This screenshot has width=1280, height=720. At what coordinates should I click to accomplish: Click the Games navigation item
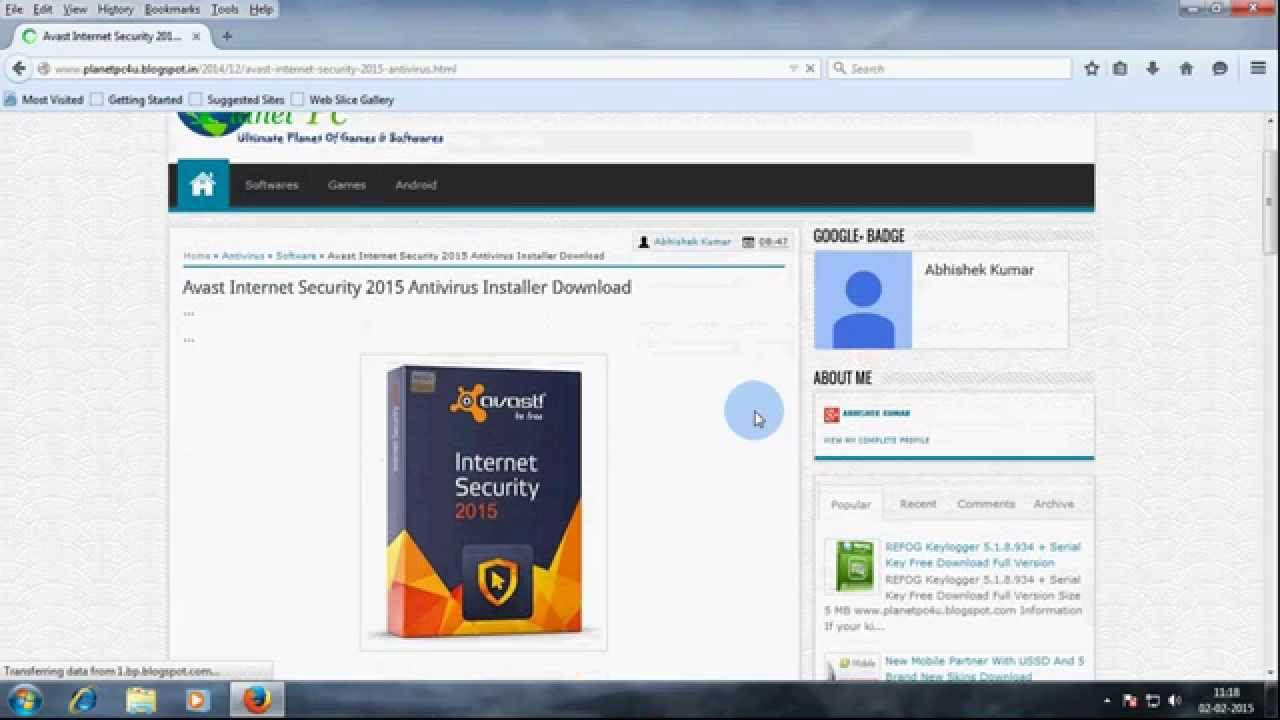347,185
